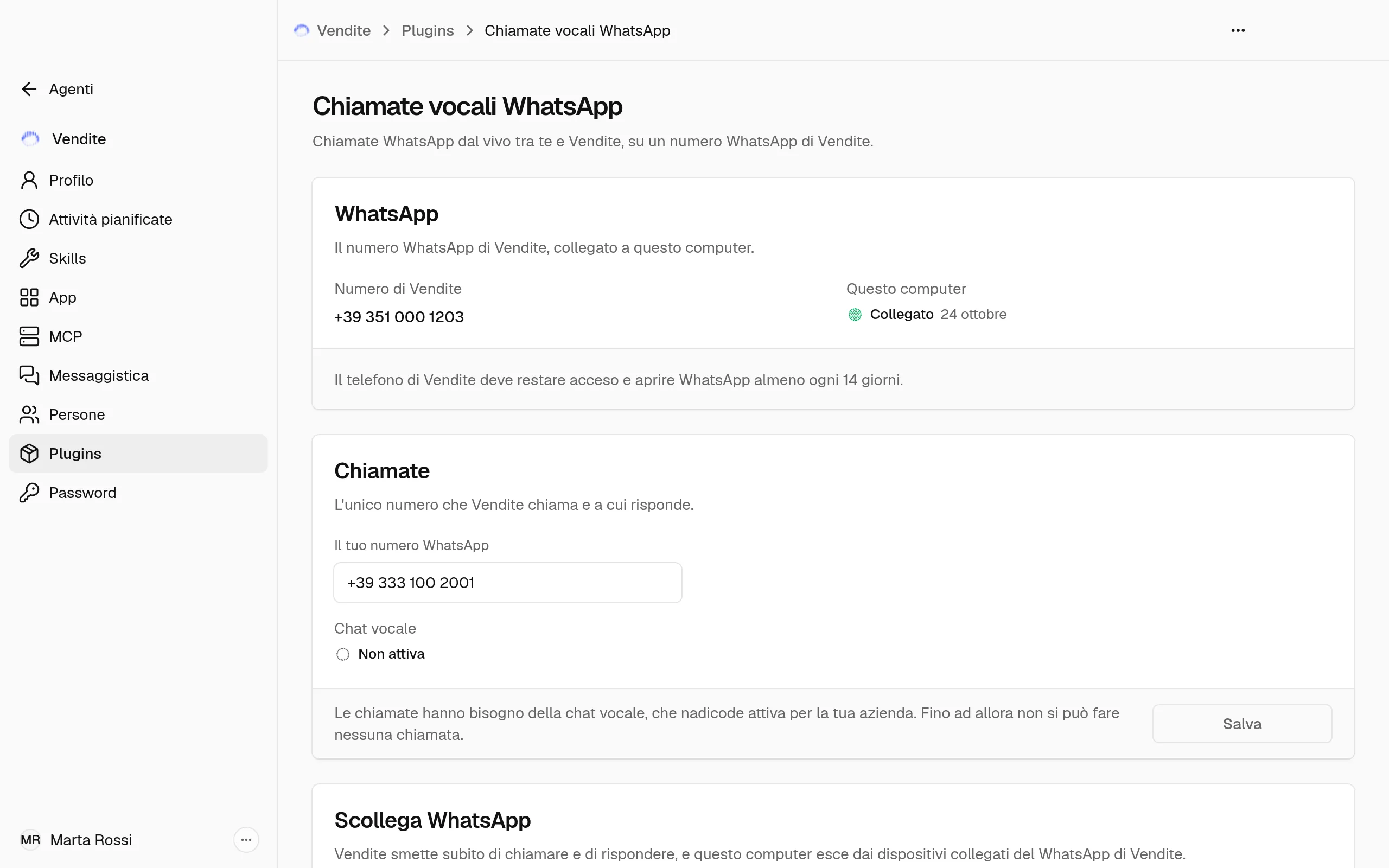Click the Chiamate vocali WhatsApp breadcrumb title

[x=577, y=30]
